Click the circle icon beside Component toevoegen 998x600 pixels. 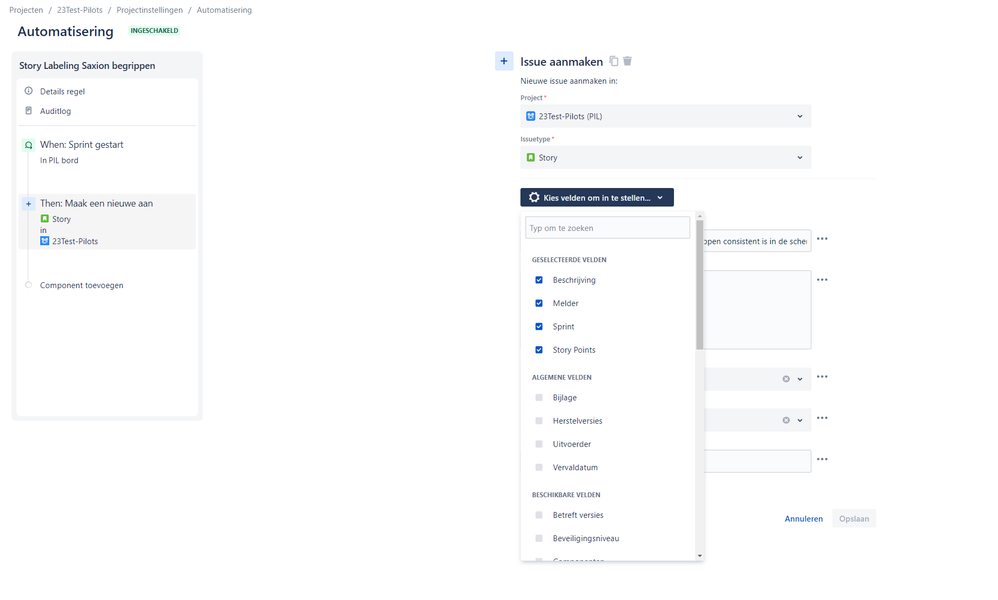(x=28, y=285)
